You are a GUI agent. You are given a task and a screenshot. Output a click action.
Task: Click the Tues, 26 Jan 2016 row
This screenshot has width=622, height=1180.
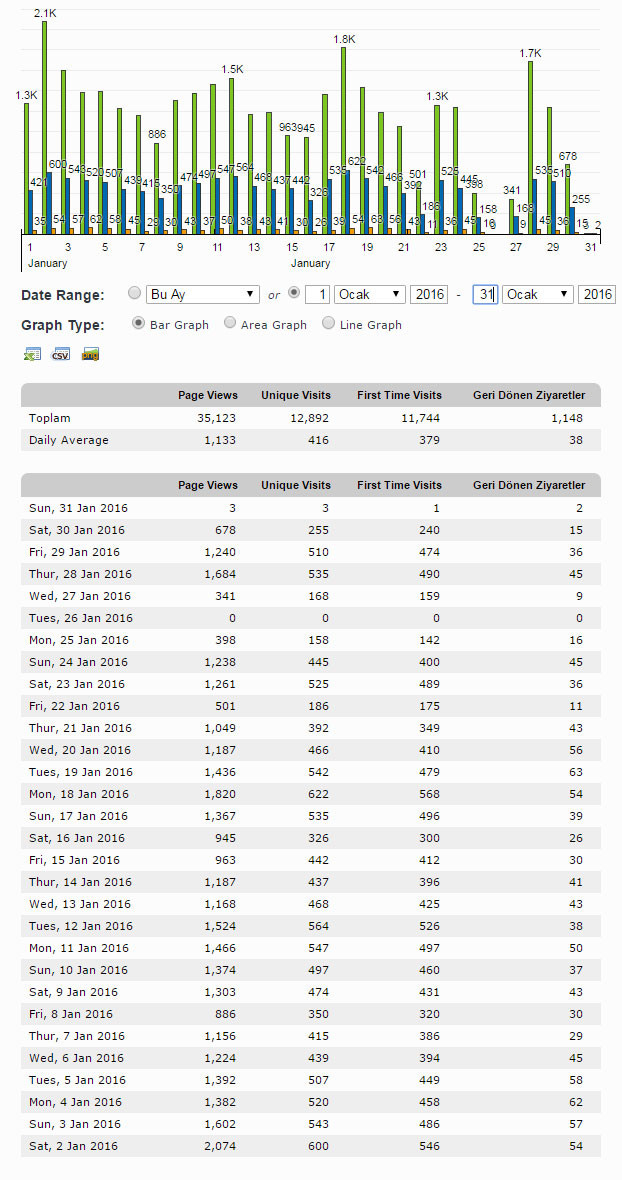(311, 618)
